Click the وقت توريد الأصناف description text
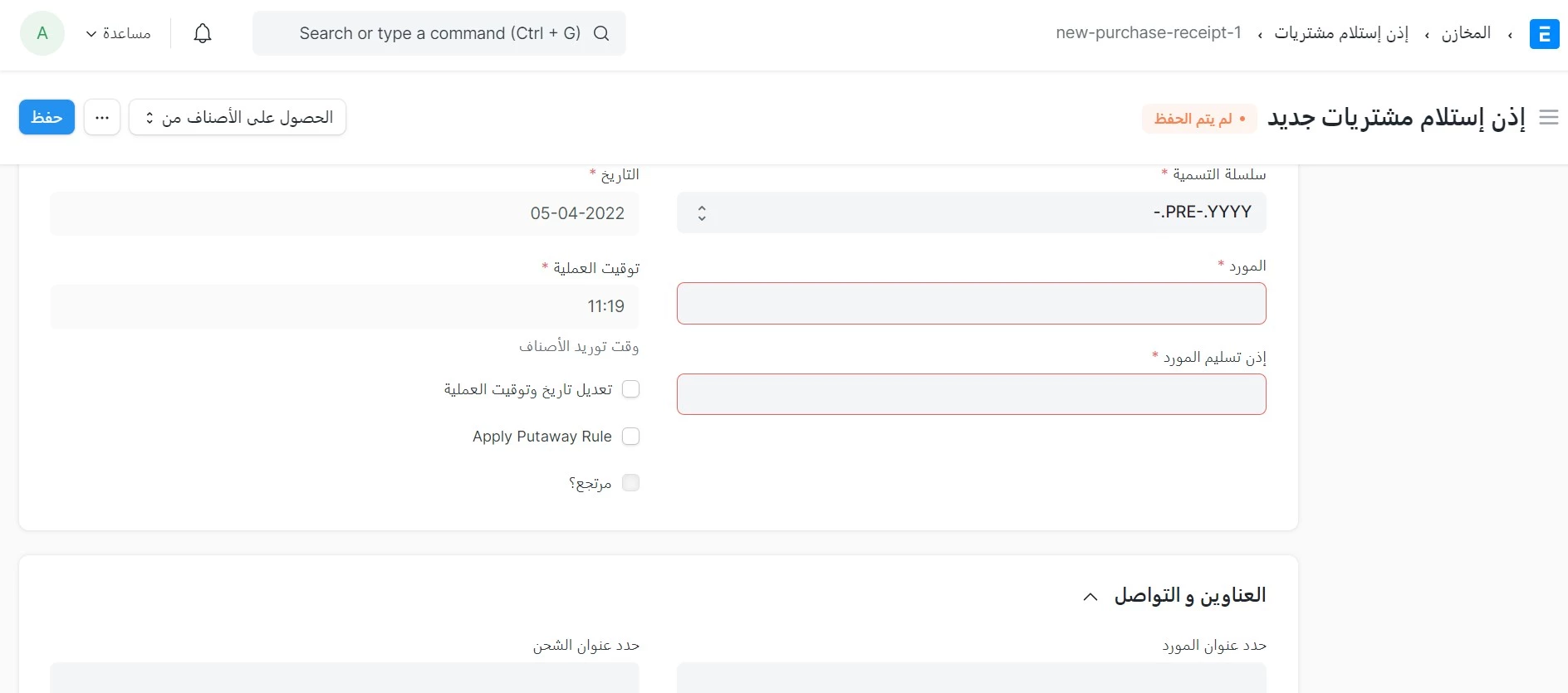1568x693 pixels. pos(579,346)
